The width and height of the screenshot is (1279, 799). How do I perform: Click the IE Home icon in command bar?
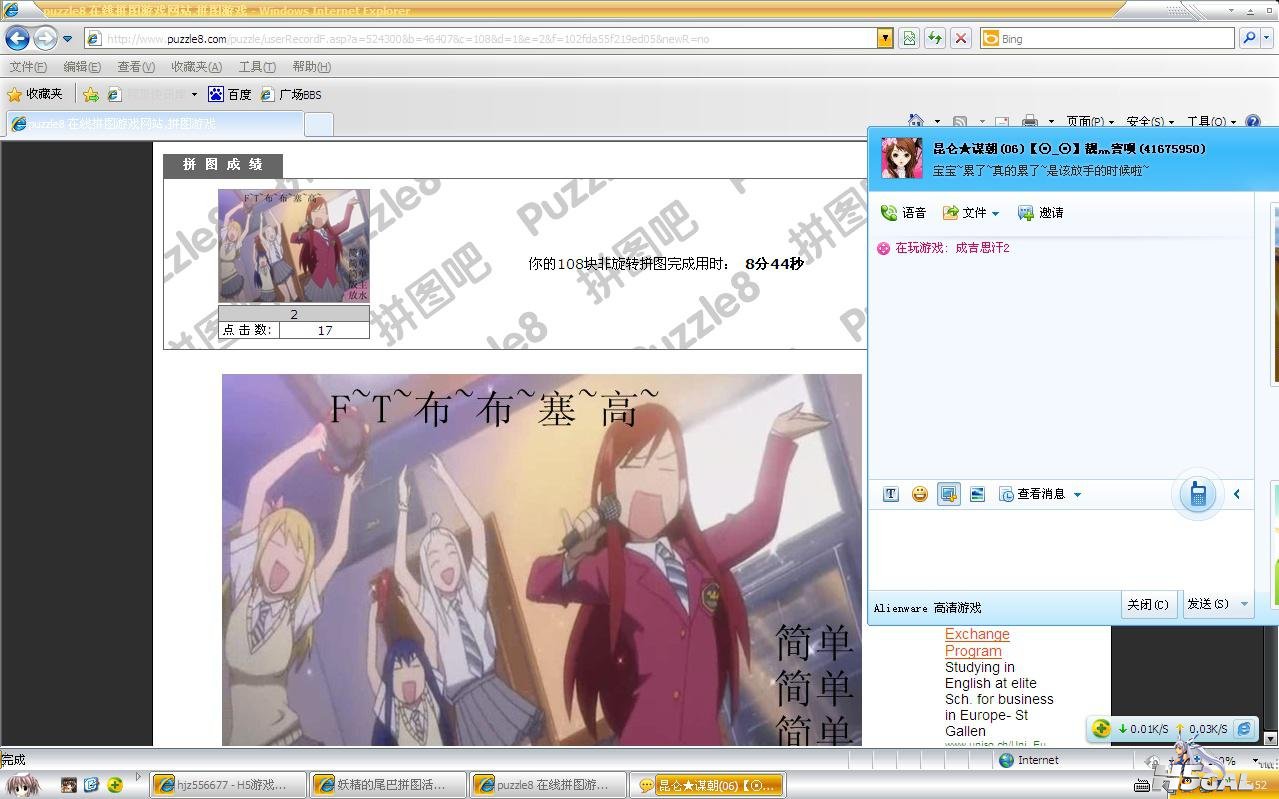click(x=916, y=122)
